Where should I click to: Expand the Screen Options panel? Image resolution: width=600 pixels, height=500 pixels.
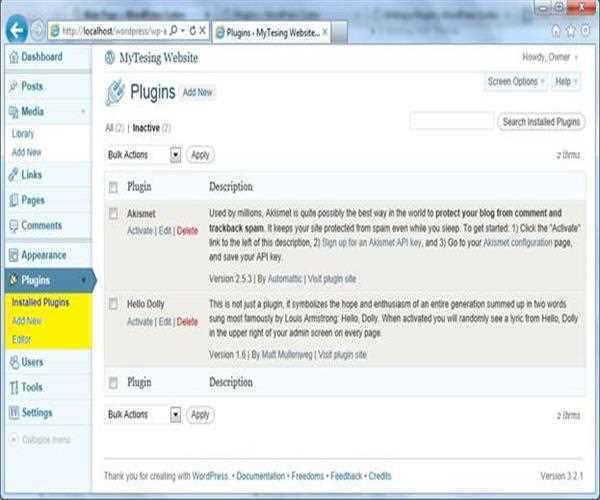point(516,81)
